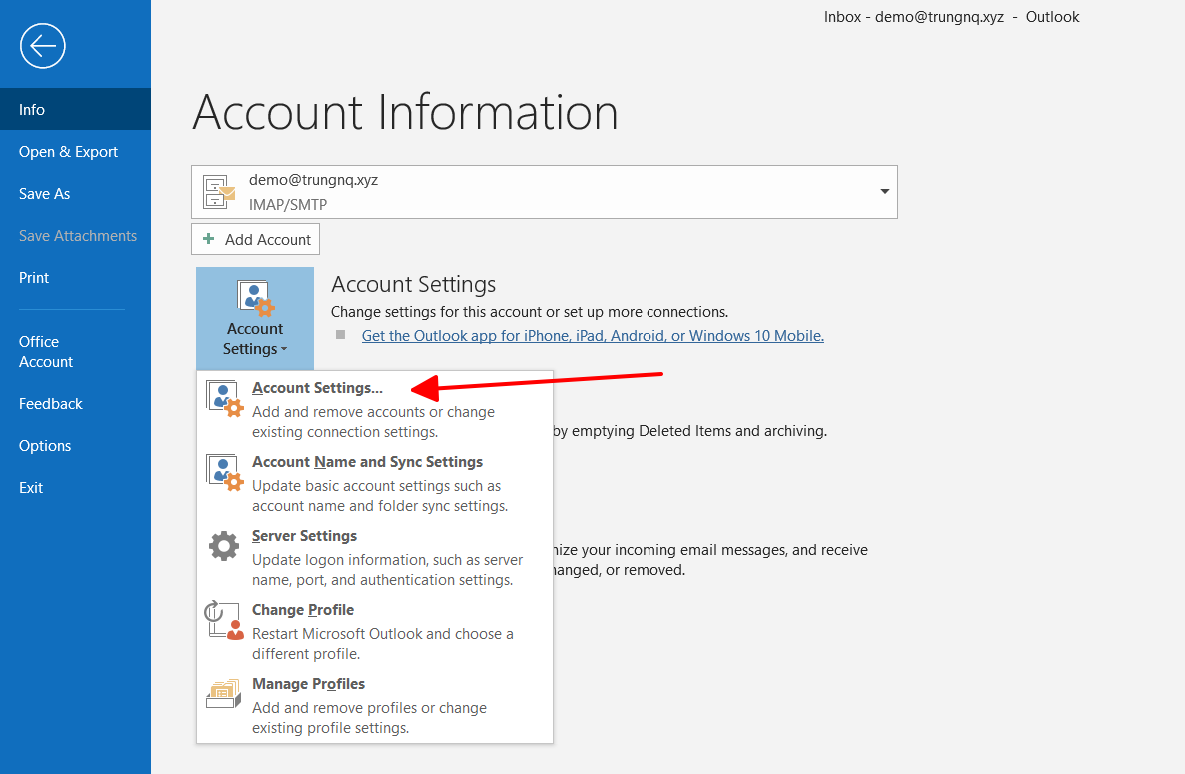Open the Feedback page
1185x774 pixels.
(76, 404)
